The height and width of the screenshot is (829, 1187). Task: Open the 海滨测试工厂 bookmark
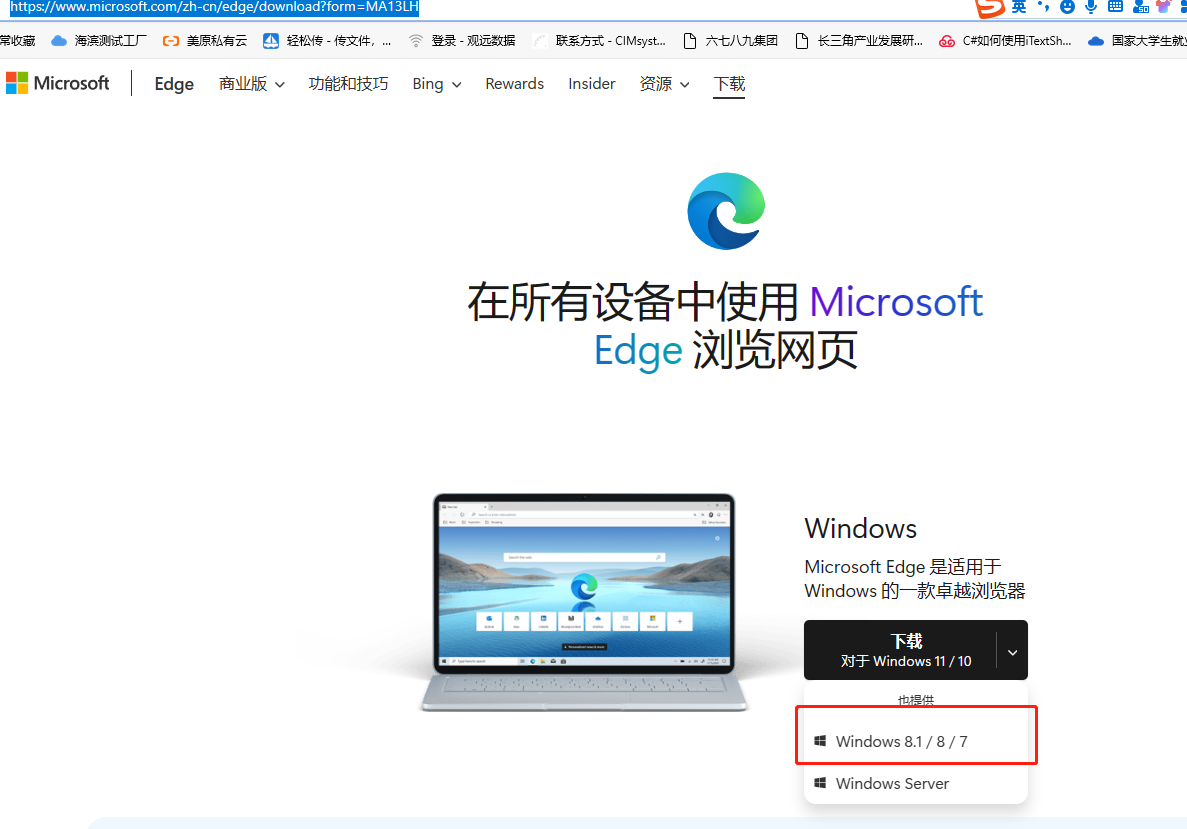[98, 41]
